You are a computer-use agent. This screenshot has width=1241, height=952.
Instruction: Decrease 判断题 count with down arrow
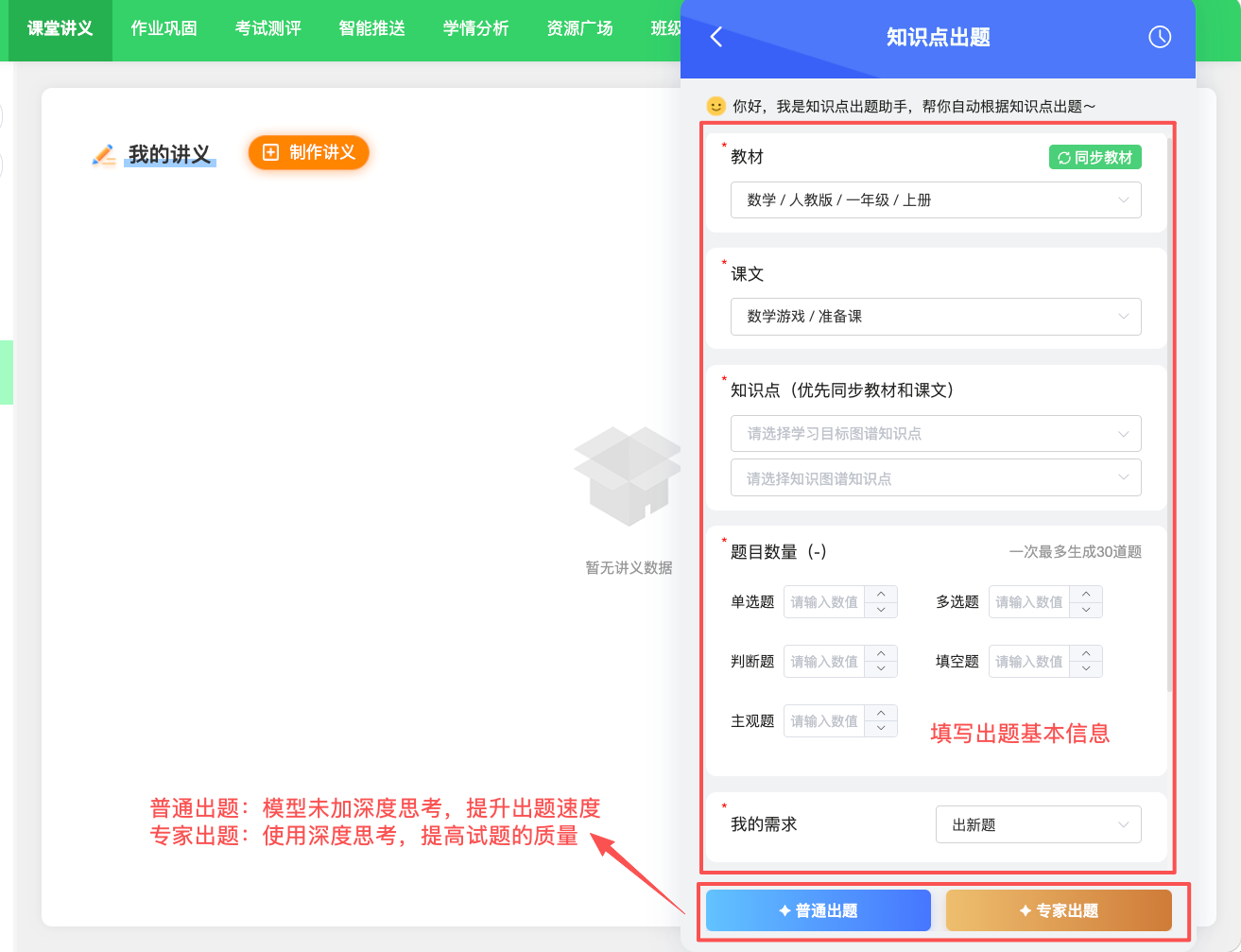click(881, 669)
